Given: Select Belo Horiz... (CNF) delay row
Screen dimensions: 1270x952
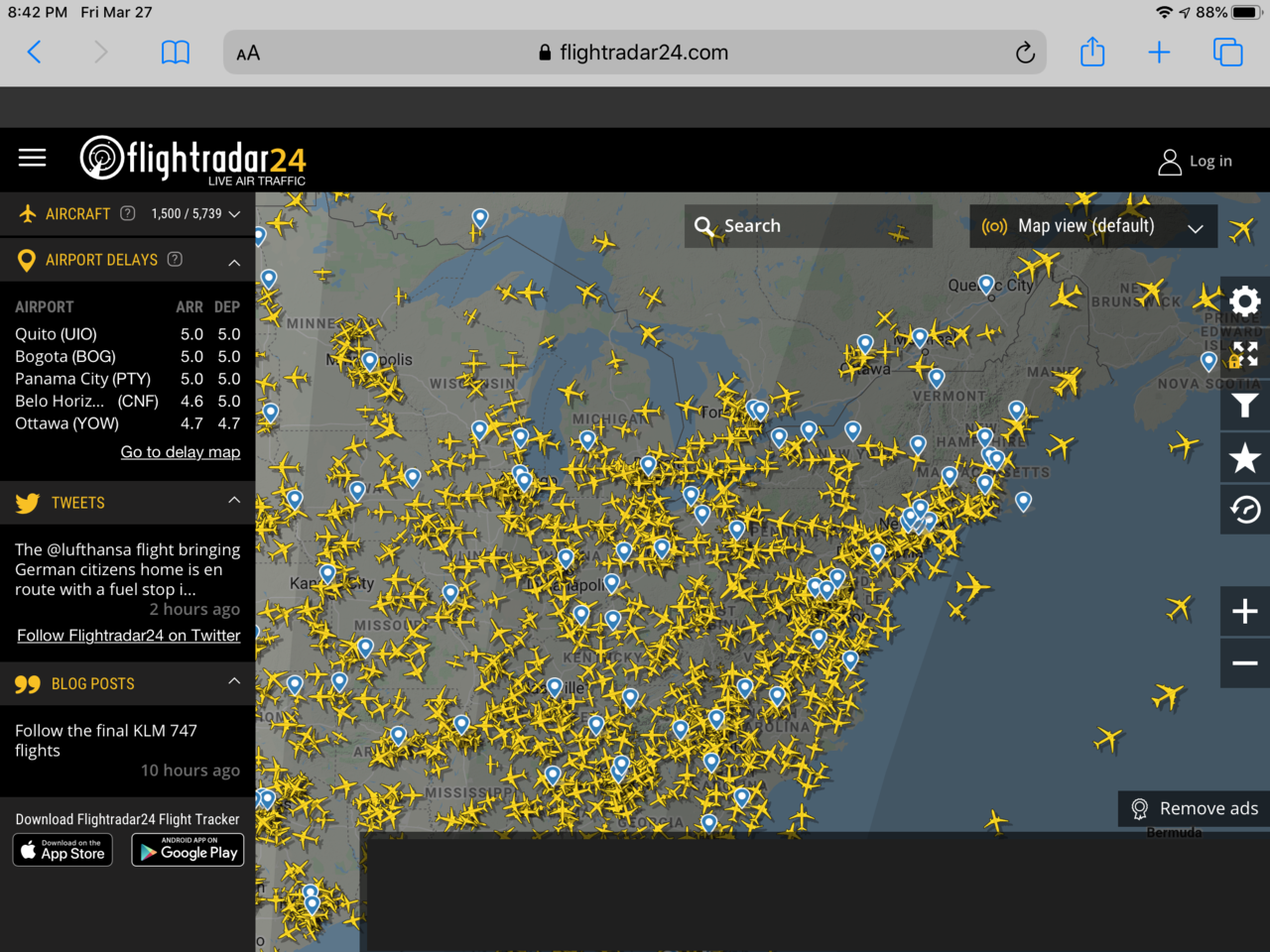Looking at the screenshot, I should click(127, 401).
